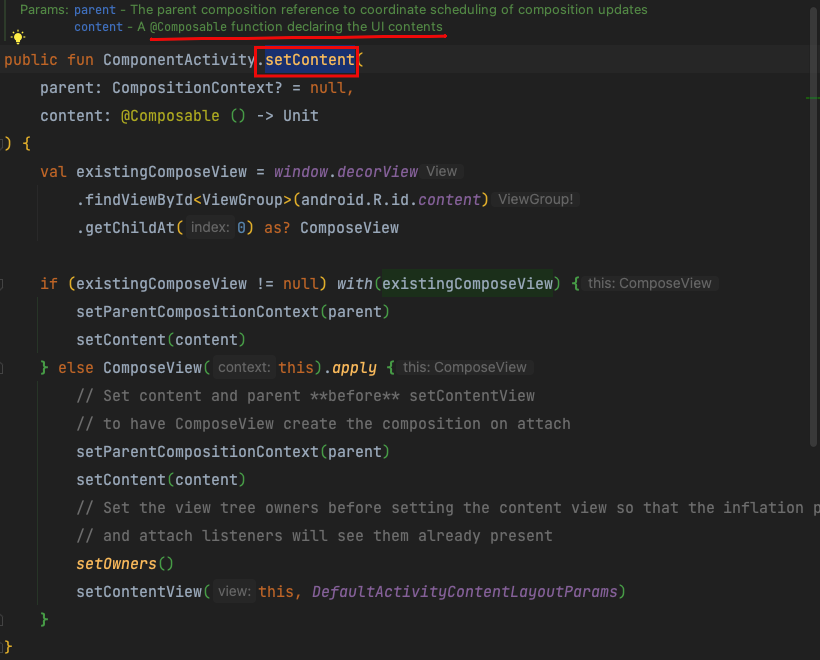Click the "decorView" property reference
Image resolution: width=820 pixels, height=660 pixels.
click(x=378, y=172)
